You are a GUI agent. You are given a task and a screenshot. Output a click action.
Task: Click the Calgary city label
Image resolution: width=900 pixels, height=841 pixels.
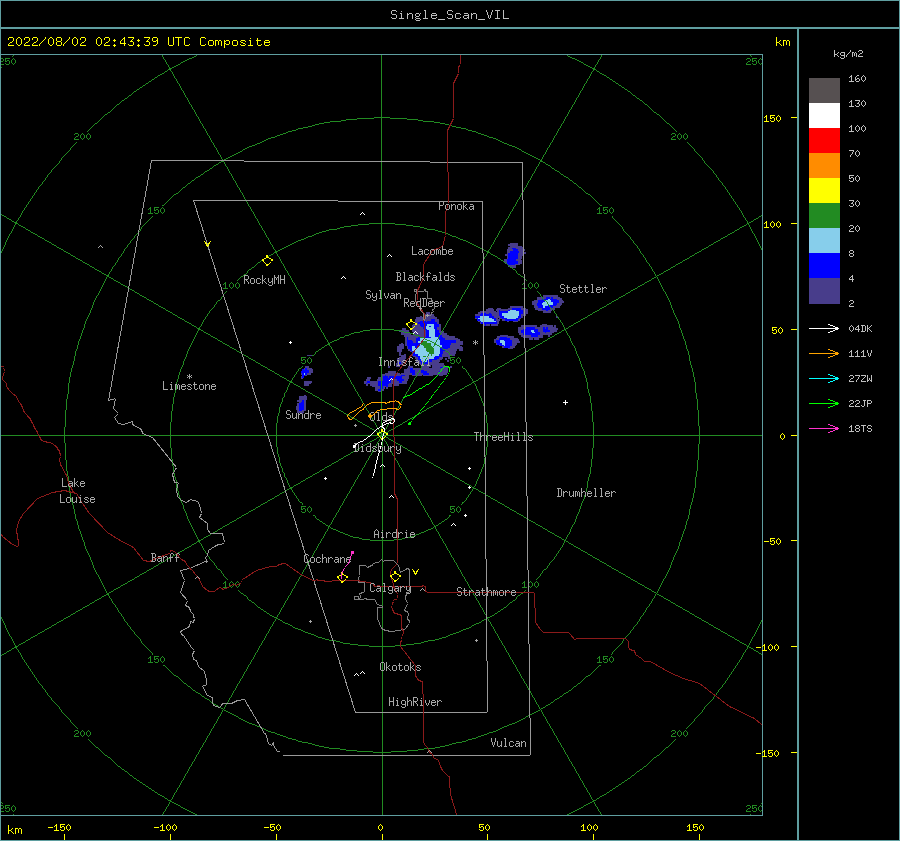click(x=390, y=588)
